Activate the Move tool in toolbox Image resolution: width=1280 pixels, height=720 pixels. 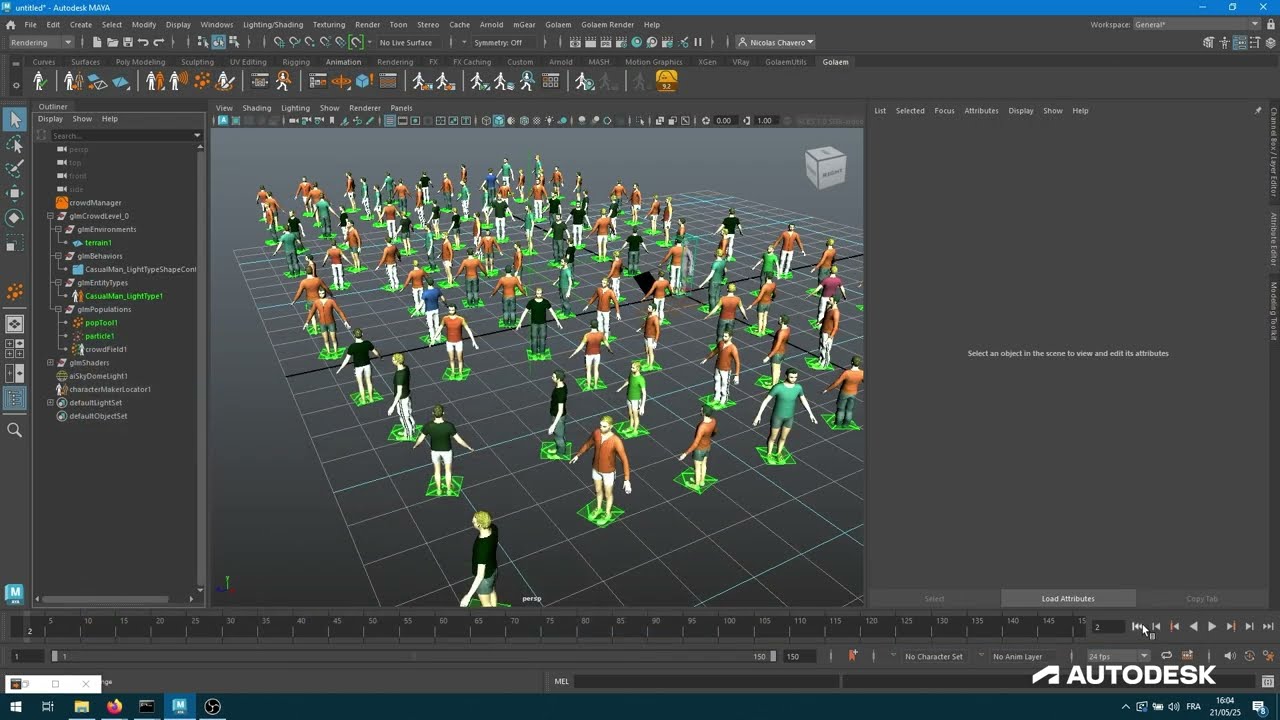pos(14,193)
